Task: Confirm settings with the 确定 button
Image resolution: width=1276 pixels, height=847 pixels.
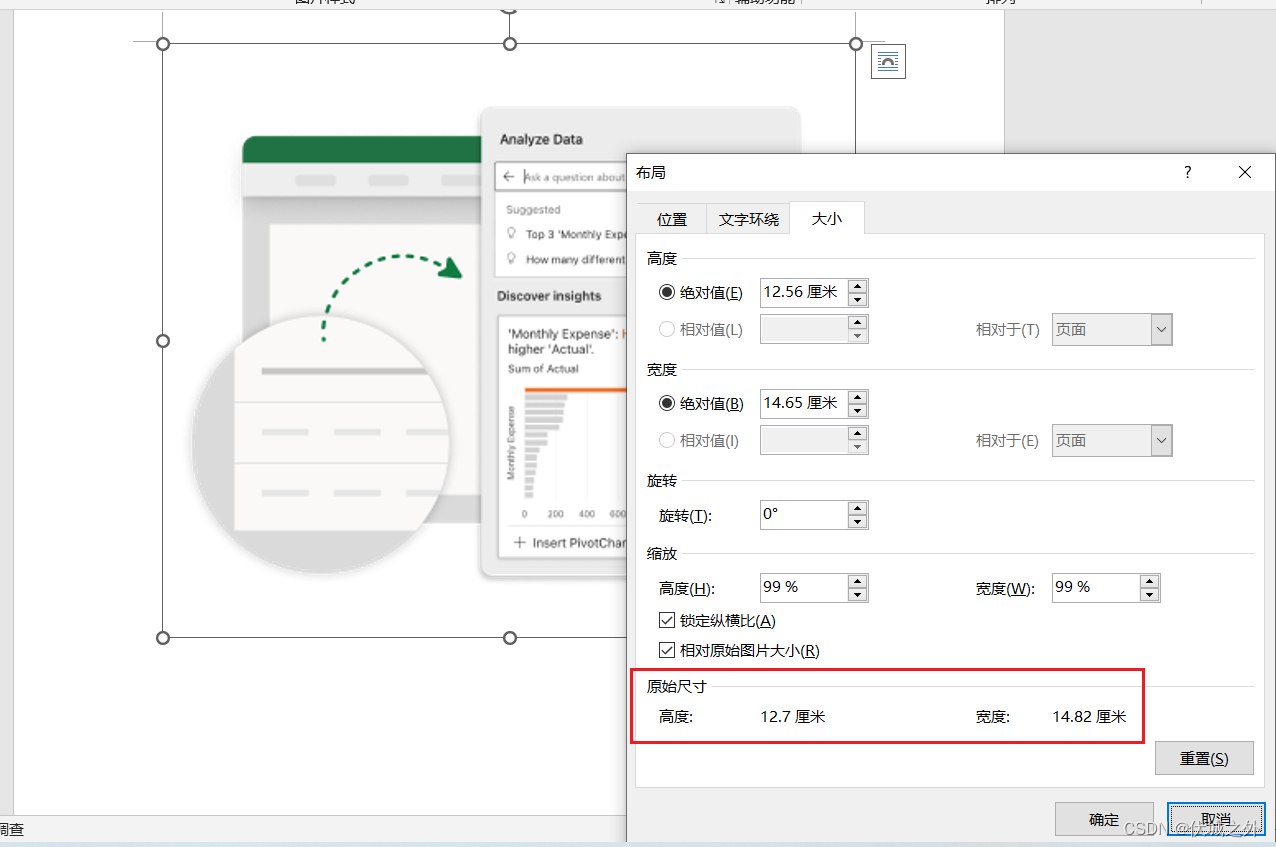Action: 1104,818
